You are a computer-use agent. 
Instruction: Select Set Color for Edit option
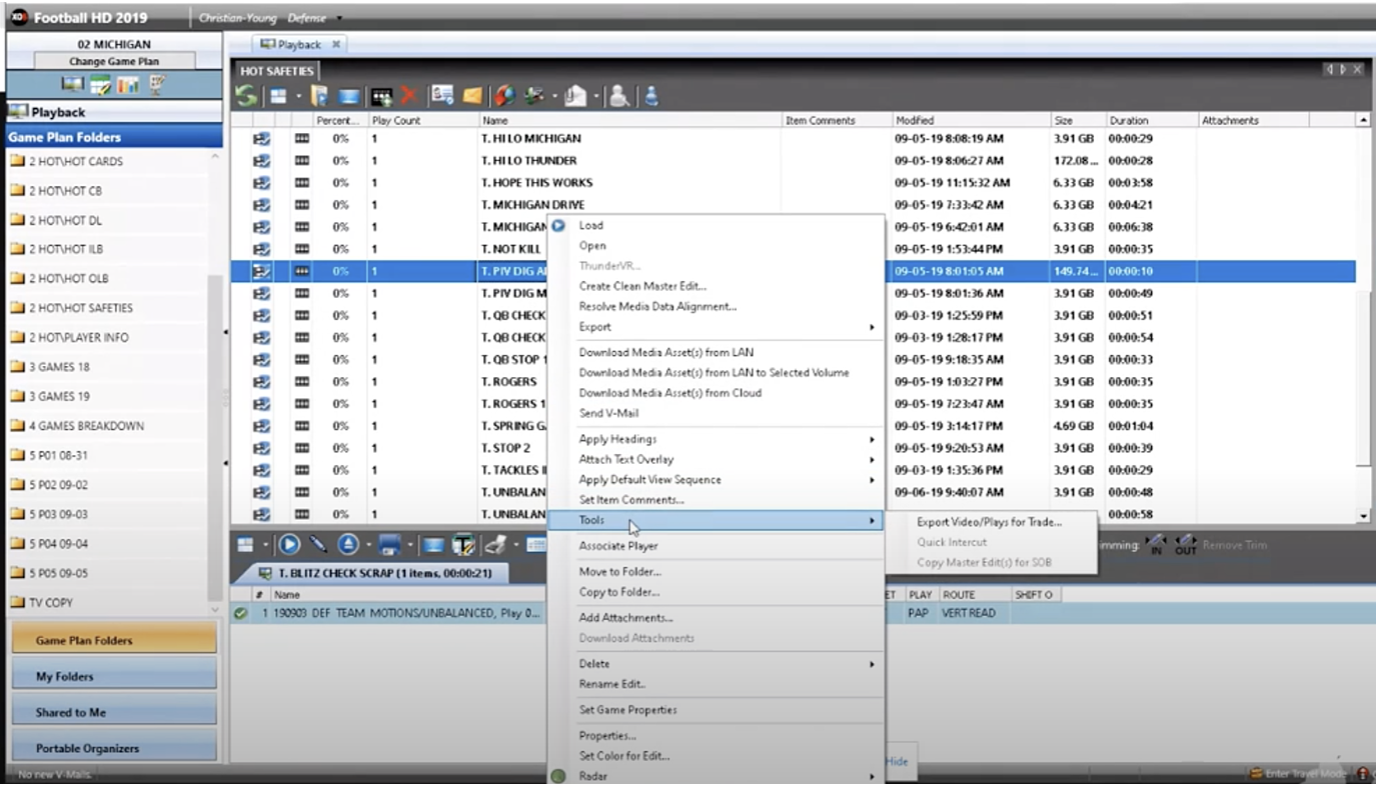[624, 756]
